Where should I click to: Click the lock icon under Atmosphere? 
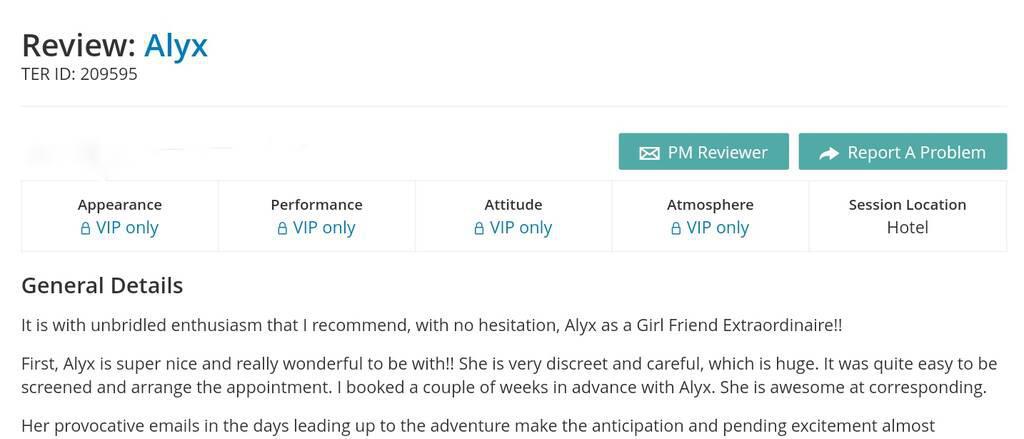pos(676,228)
